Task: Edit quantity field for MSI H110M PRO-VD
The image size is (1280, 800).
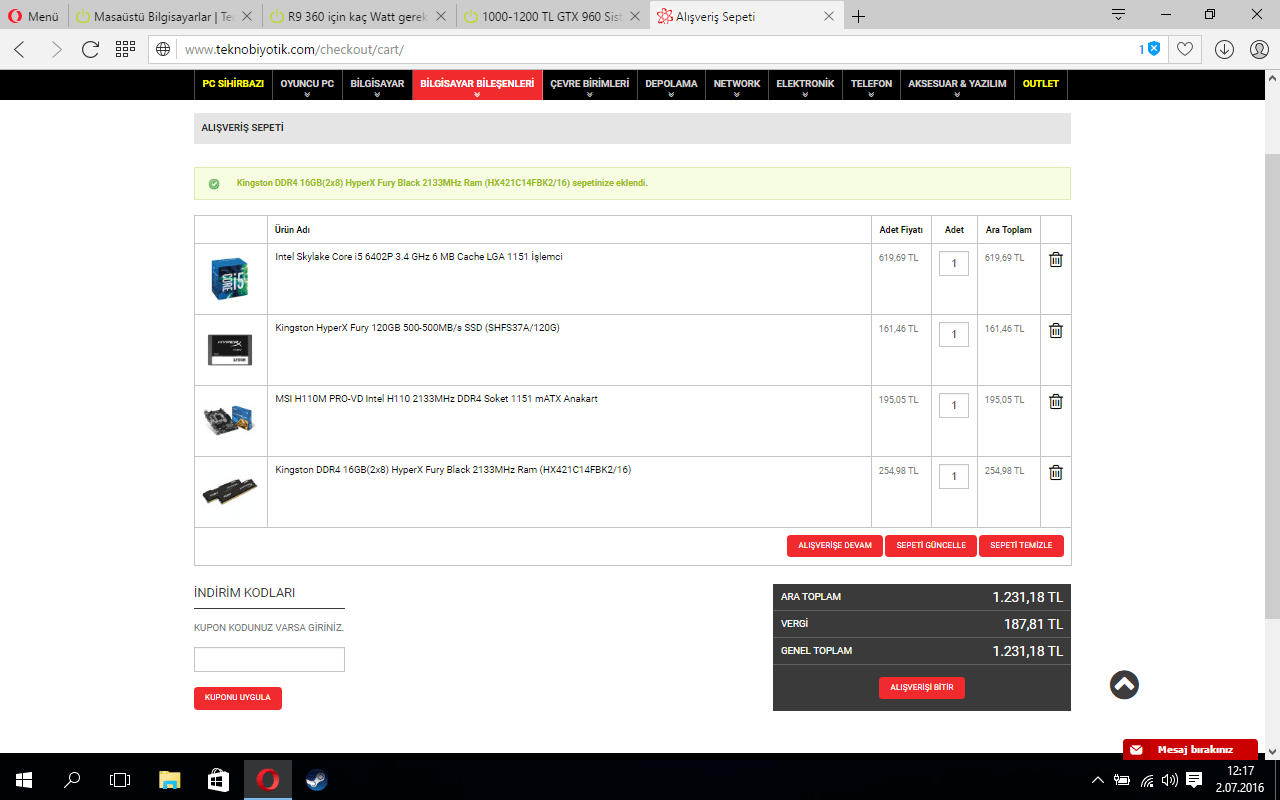Action: coord(954,405)
